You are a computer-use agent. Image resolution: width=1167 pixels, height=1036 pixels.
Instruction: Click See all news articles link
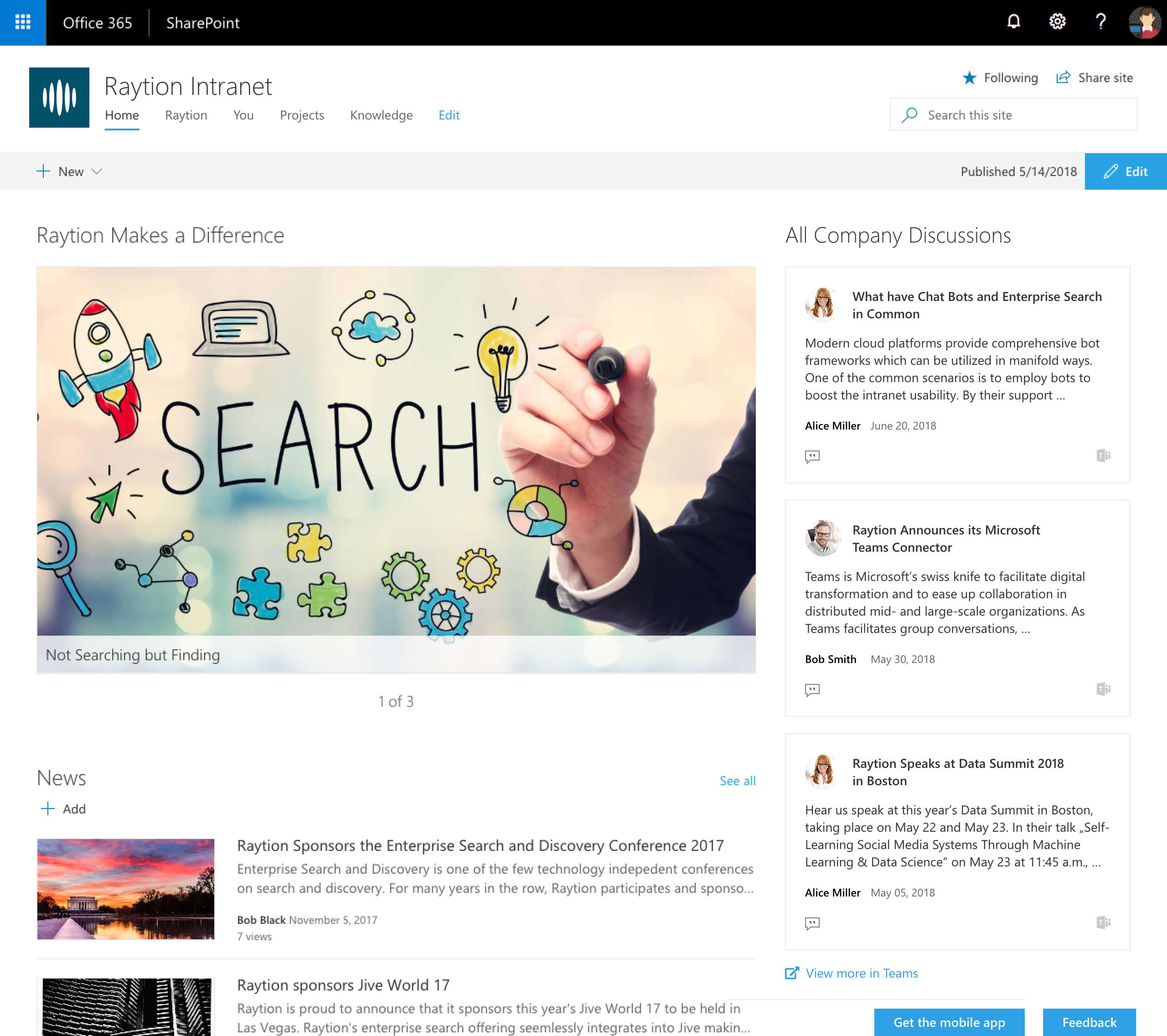(737, 779)
